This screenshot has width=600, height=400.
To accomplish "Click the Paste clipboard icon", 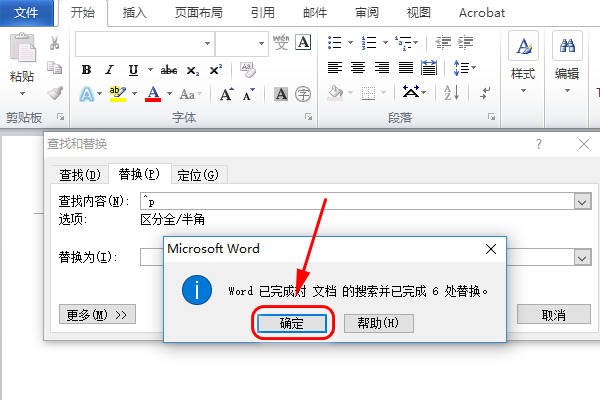I will [22, 48].
